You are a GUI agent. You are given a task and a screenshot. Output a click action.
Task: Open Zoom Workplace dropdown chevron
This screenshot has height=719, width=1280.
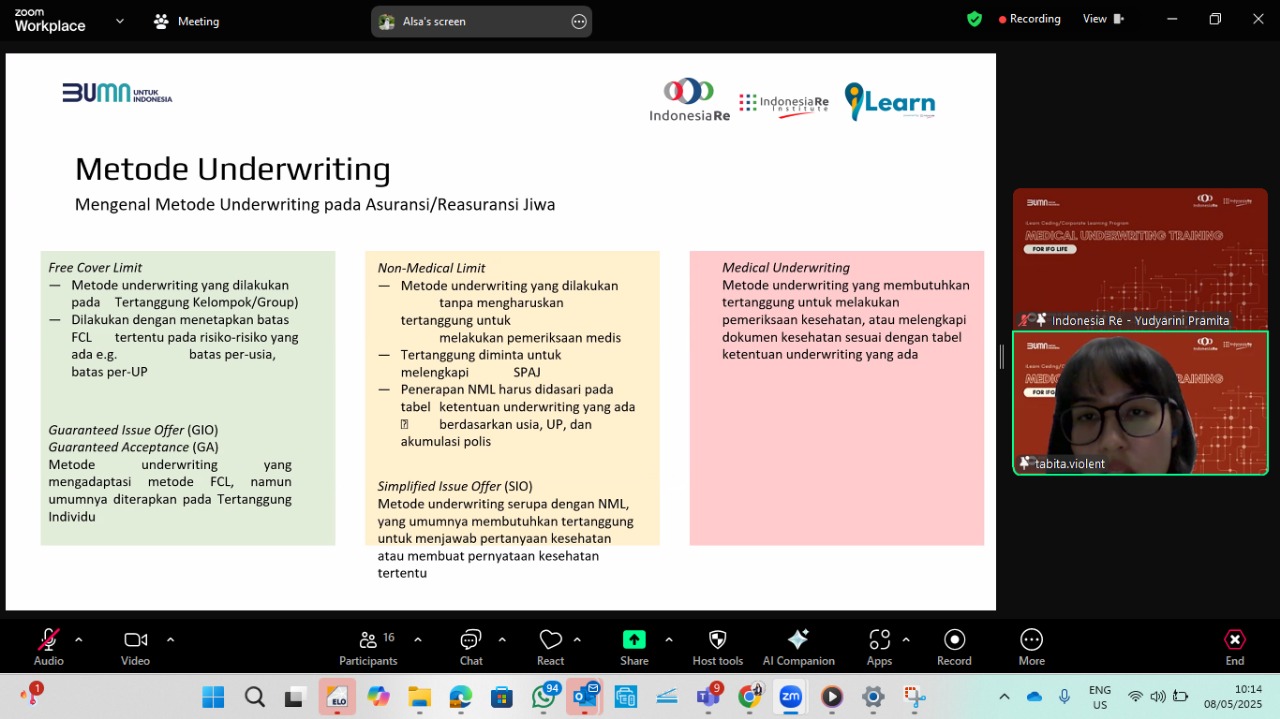pyautogui.click(x=120, y=20)
